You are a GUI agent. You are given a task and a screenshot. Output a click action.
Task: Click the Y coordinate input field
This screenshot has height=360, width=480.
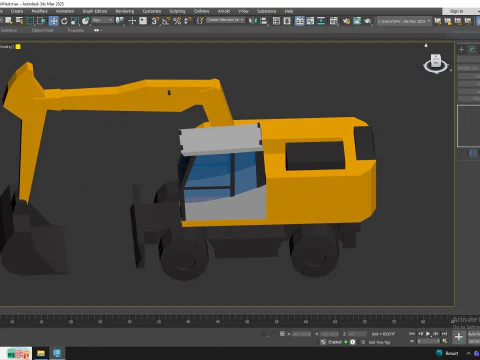pyautogui.click(x=329, y=334)
